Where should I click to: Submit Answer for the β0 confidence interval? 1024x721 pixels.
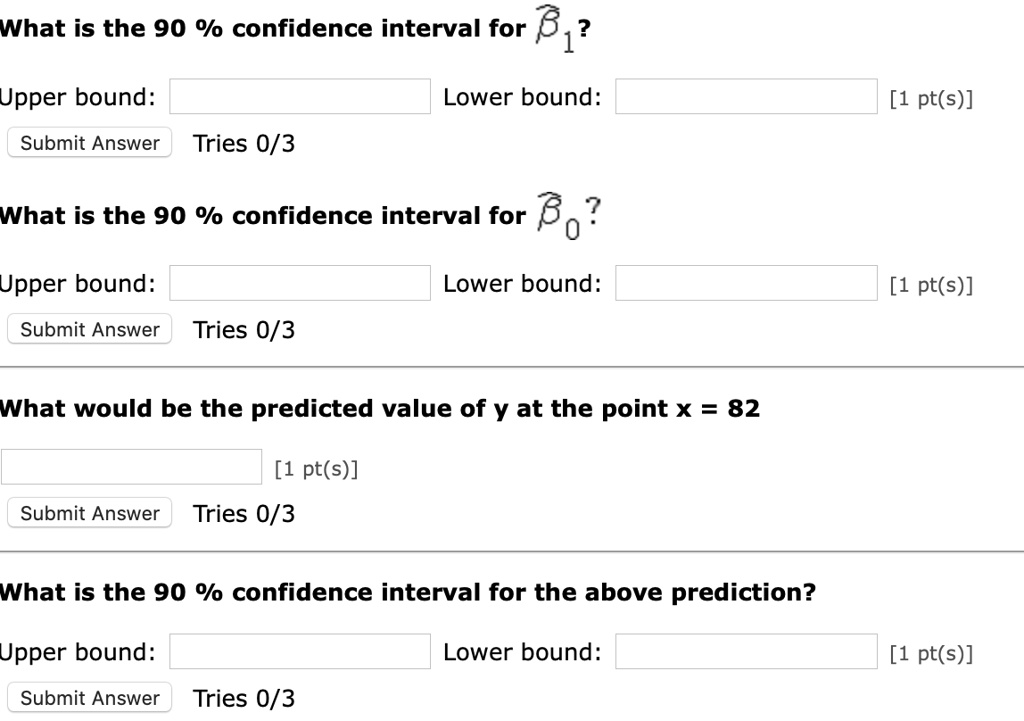coord(90,329)
